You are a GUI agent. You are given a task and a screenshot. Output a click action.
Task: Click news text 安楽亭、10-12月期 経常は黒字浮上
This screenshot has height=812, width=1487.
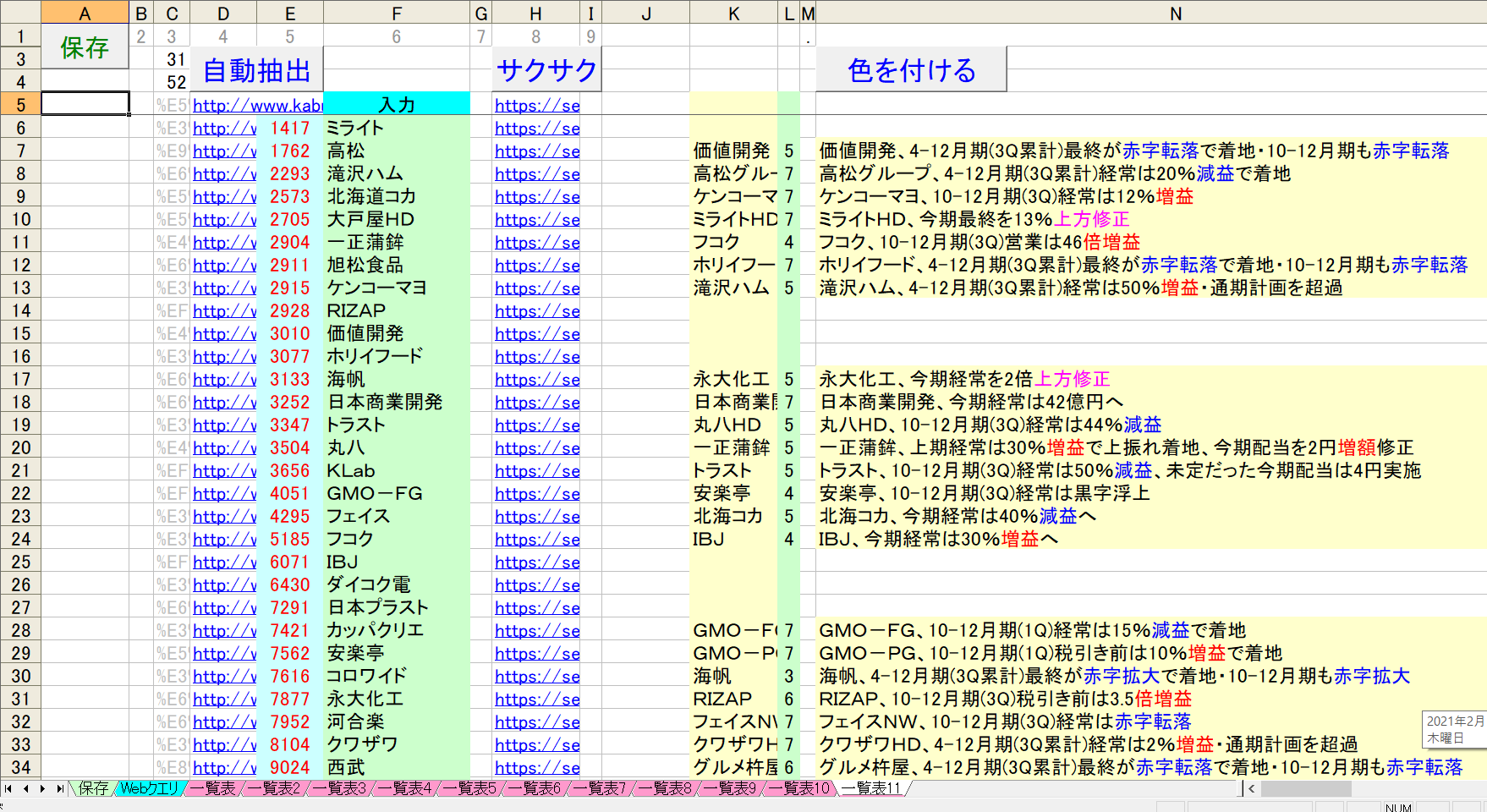985,493
